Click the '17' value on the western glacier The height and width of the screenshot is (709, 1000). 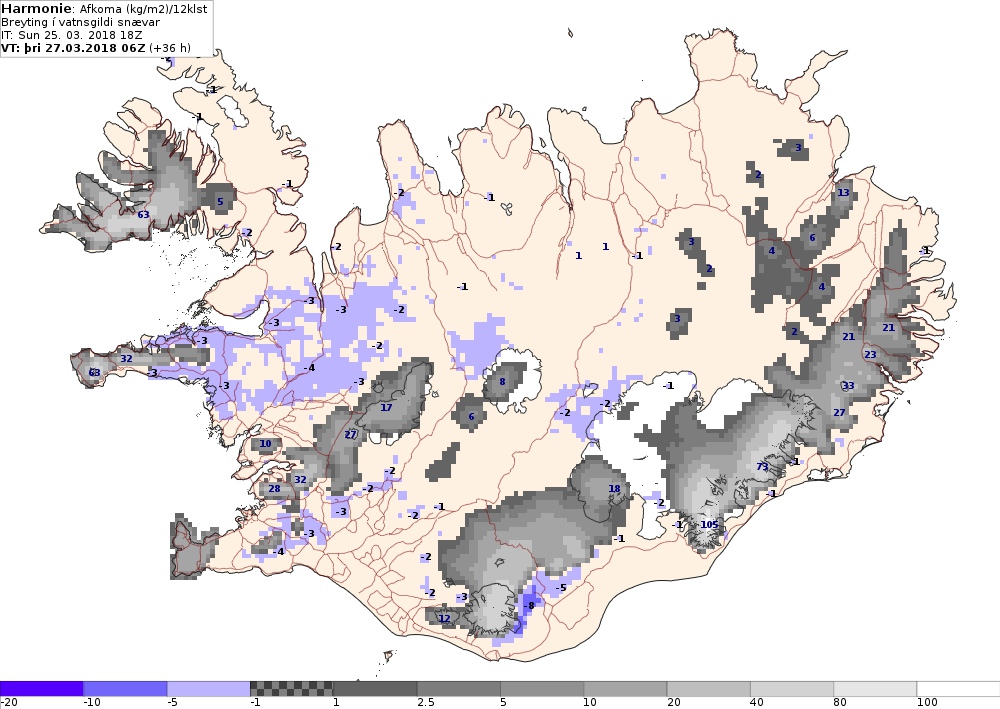pyautogui.click(x=386, y=407)
